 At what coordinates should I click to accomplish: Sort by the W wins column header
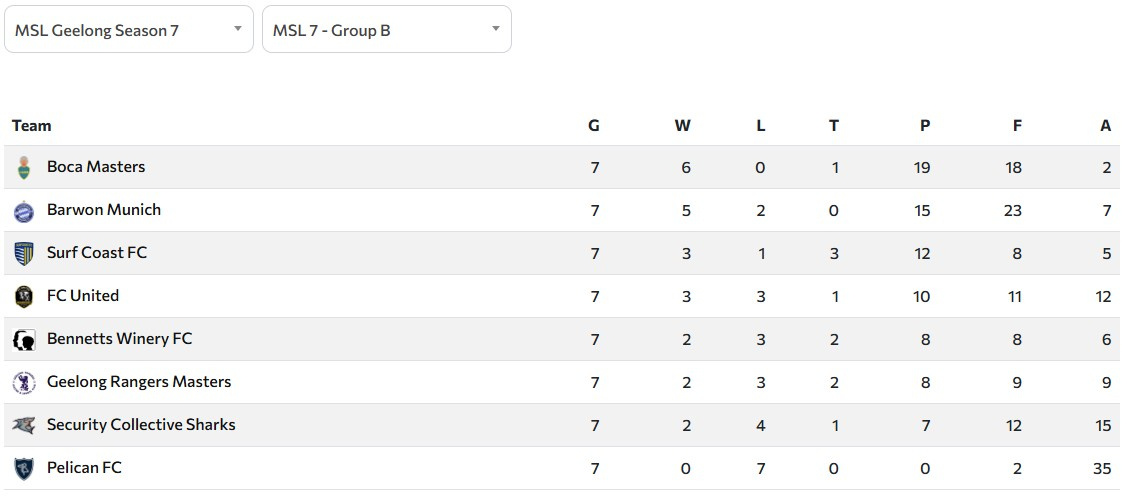pyautogui.click(x=682, y=126)
